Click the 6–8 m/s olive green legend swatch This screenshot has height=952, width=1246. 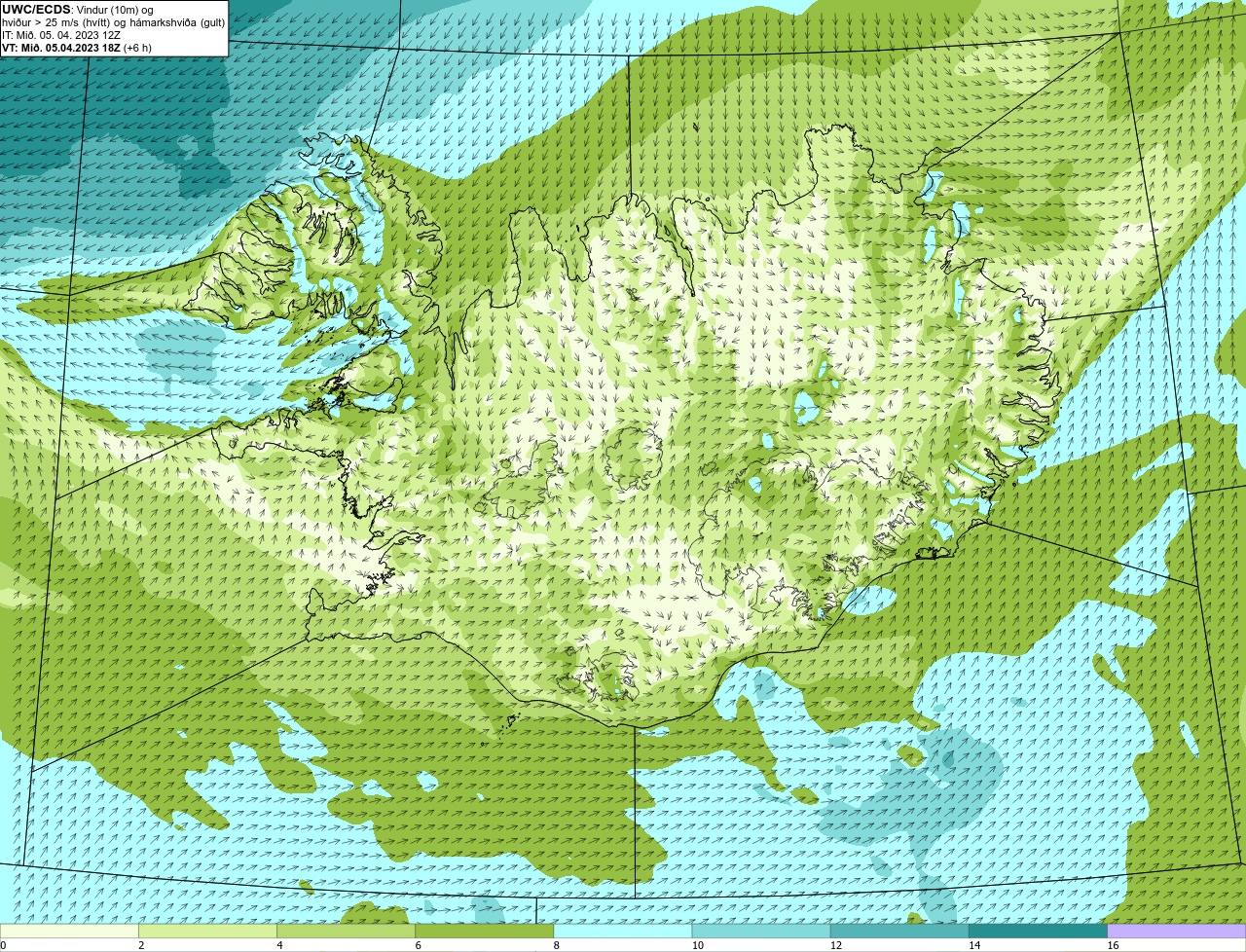(486, 931)
